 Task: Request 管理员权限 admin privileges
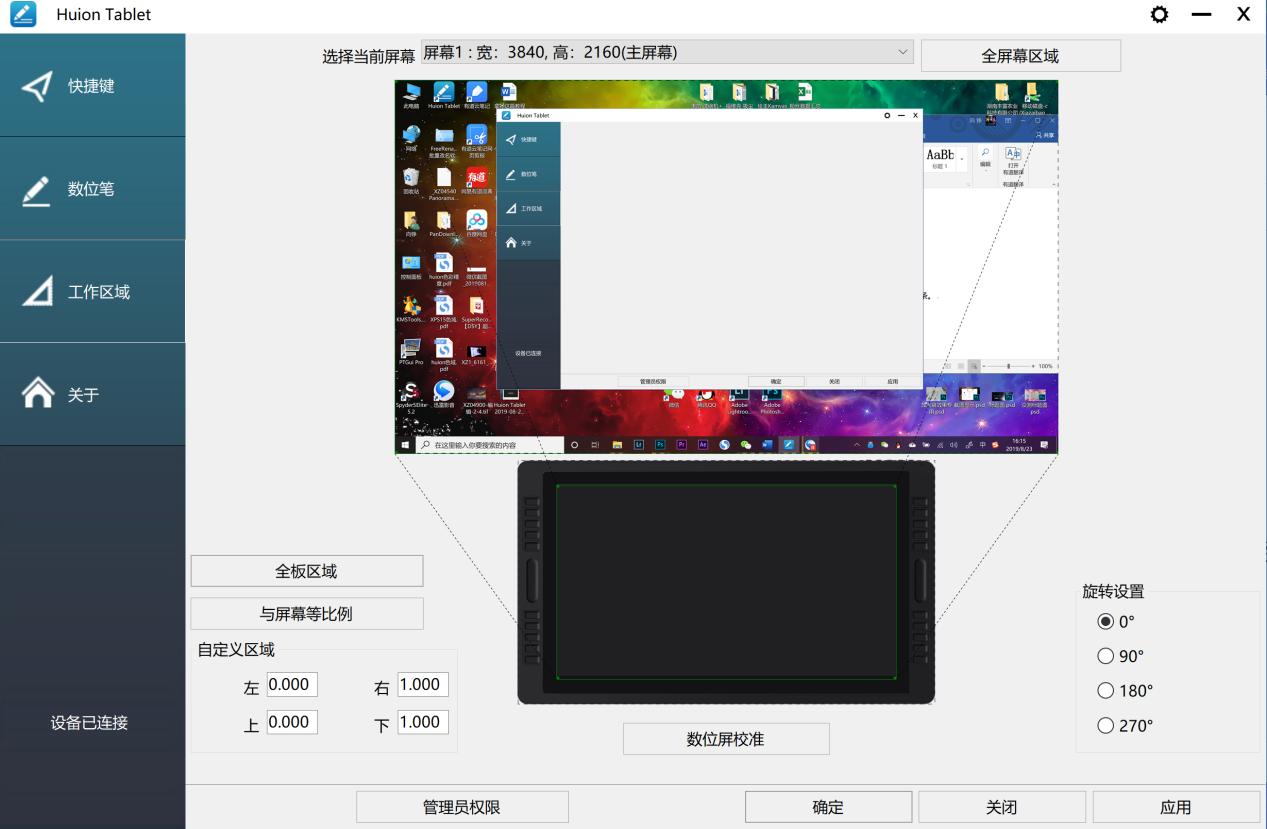(x=462, y=806)
